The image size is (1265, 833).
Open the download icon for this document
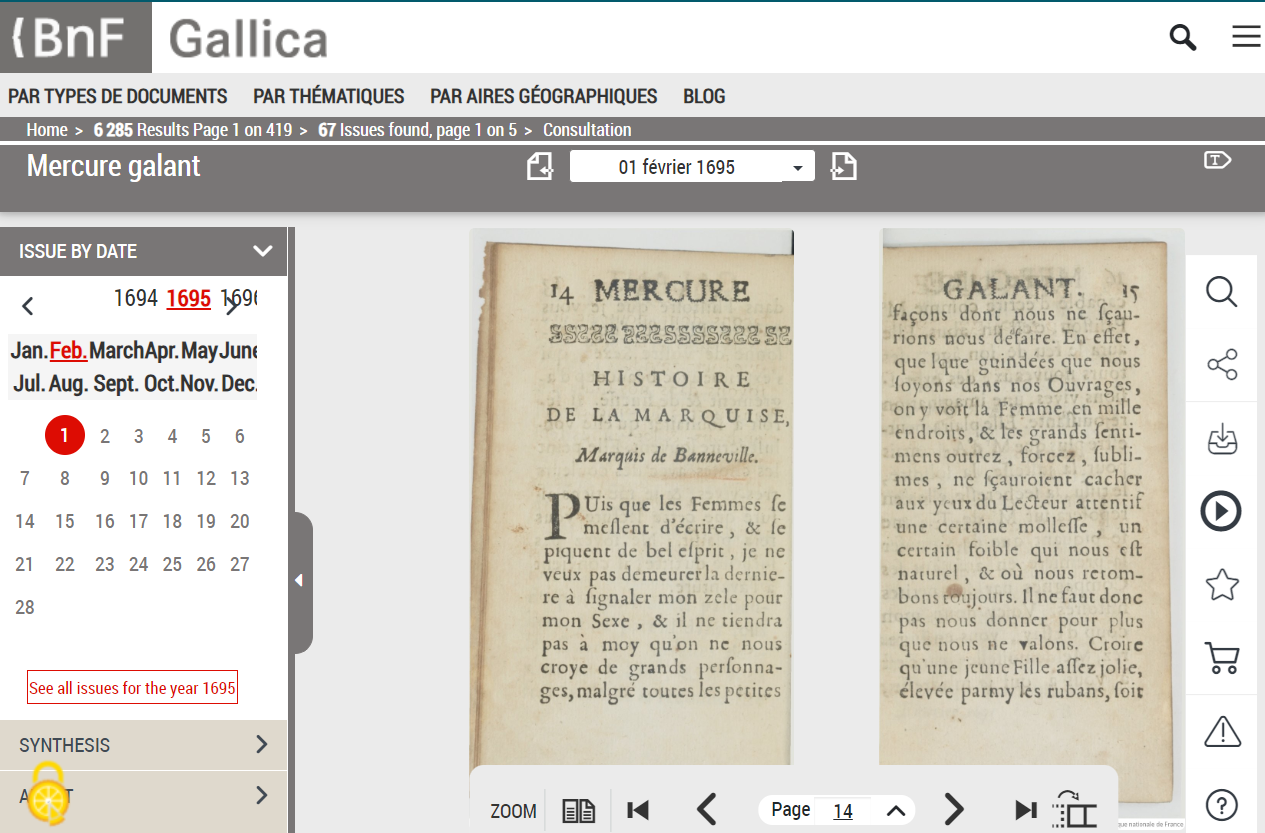(x=1221, y=438)
